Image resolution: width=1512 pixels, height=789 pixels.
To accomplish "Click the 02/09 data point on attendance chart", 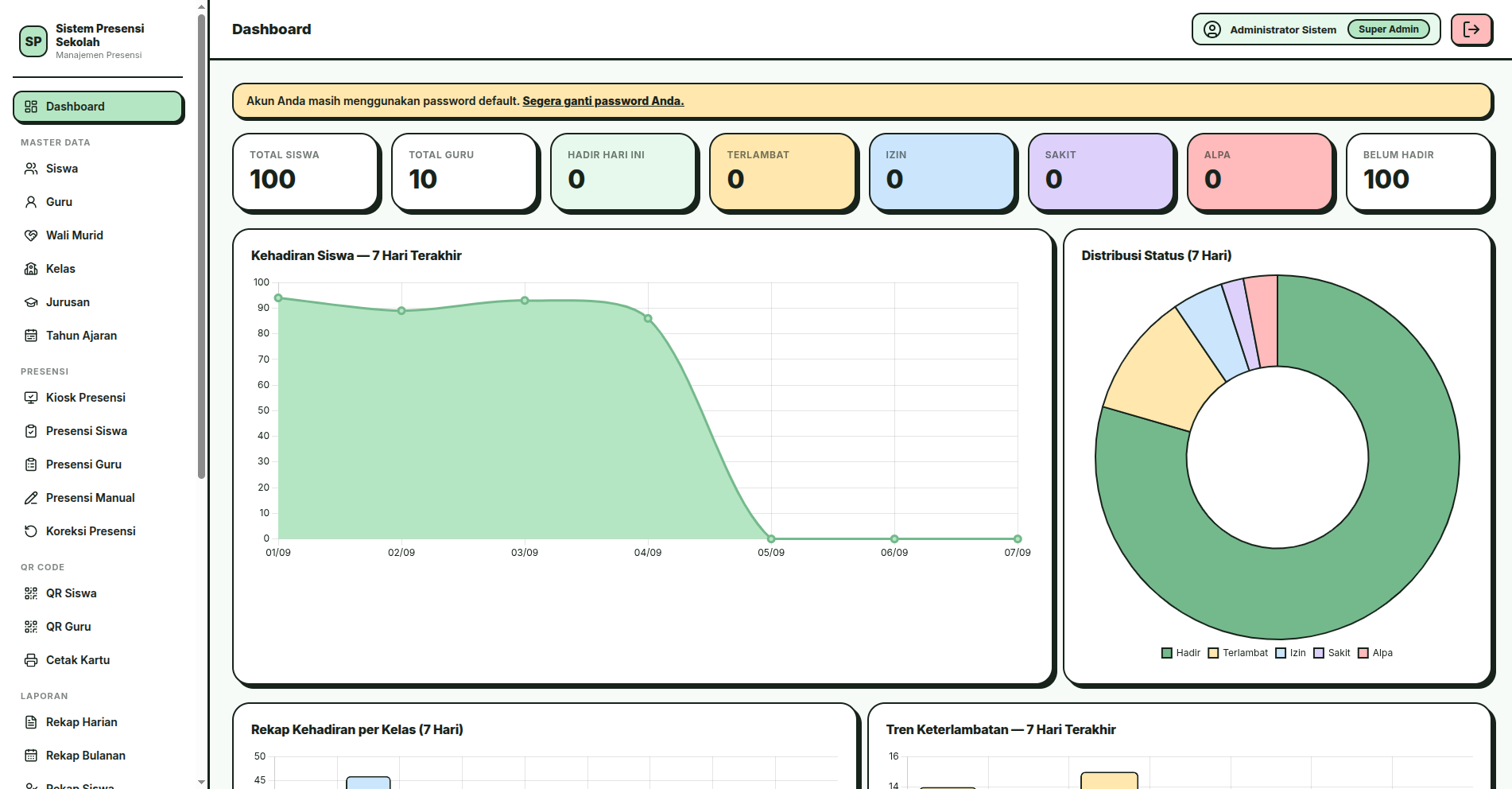I will [x=401, y=311].
